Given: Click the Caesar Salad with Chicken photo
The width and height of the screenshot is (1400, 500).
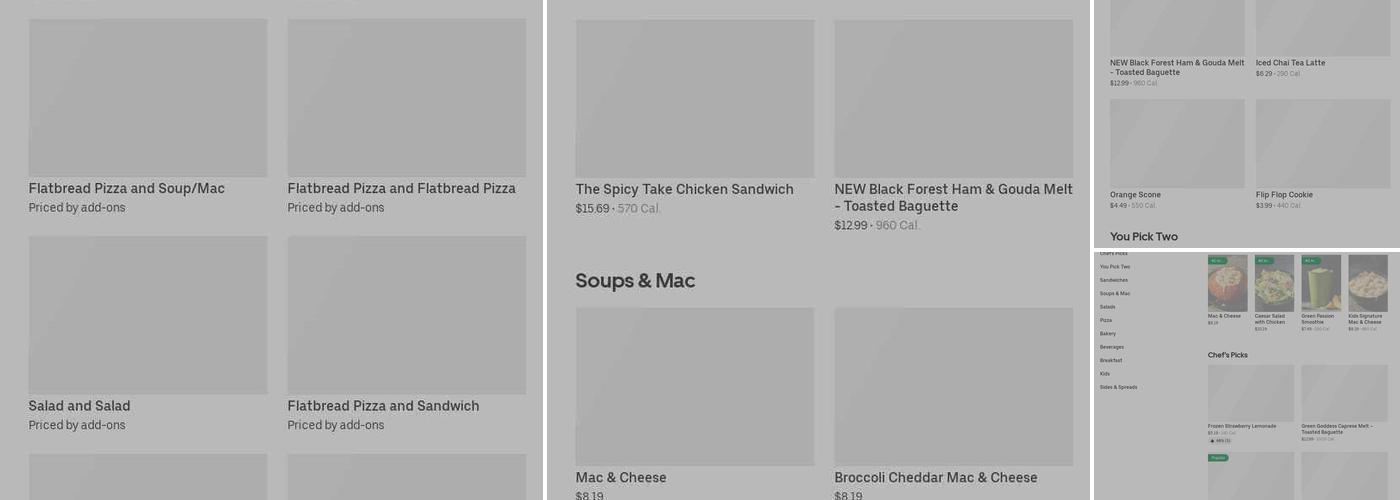Looking at the screenshot, I should [x=1274, y=283].
